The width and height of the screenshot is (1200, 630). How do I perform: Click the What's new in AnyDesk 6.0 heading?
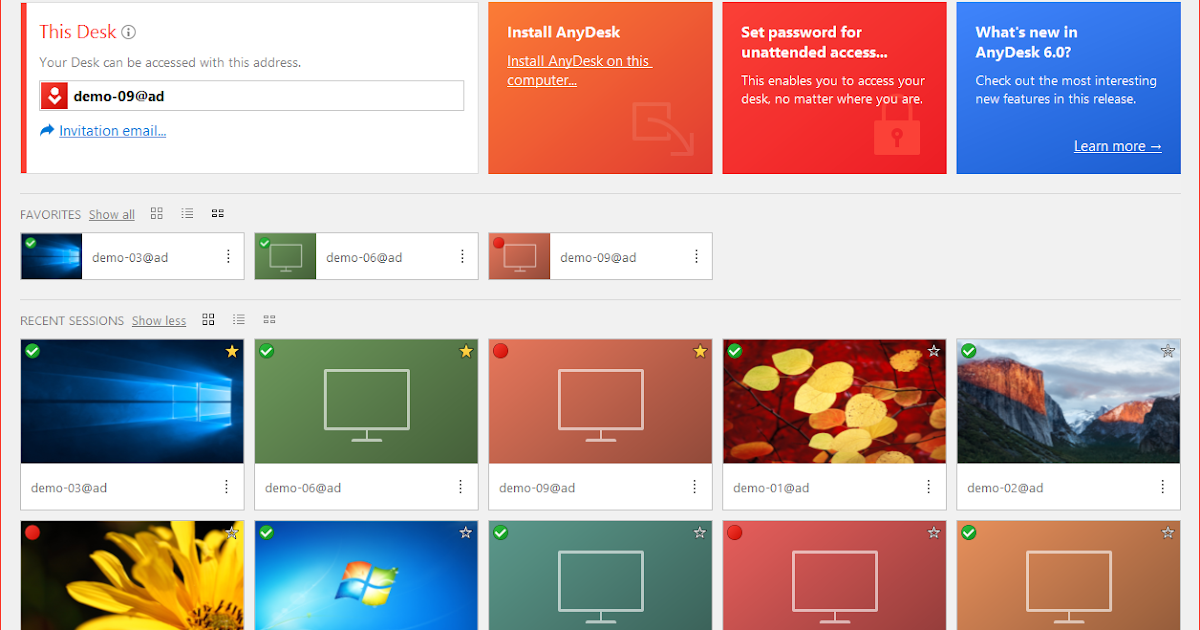(x=1027, y=42)
